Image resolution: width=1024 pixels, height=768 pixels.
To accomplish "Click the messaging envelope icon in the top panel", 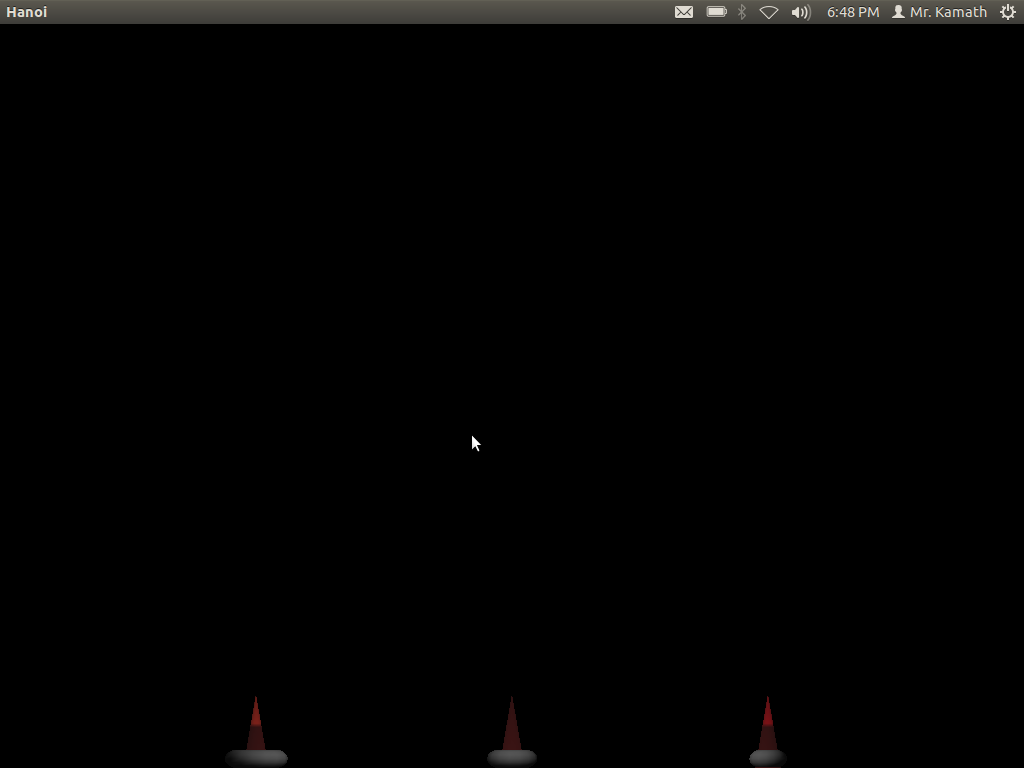I will [x=684, y=12].
